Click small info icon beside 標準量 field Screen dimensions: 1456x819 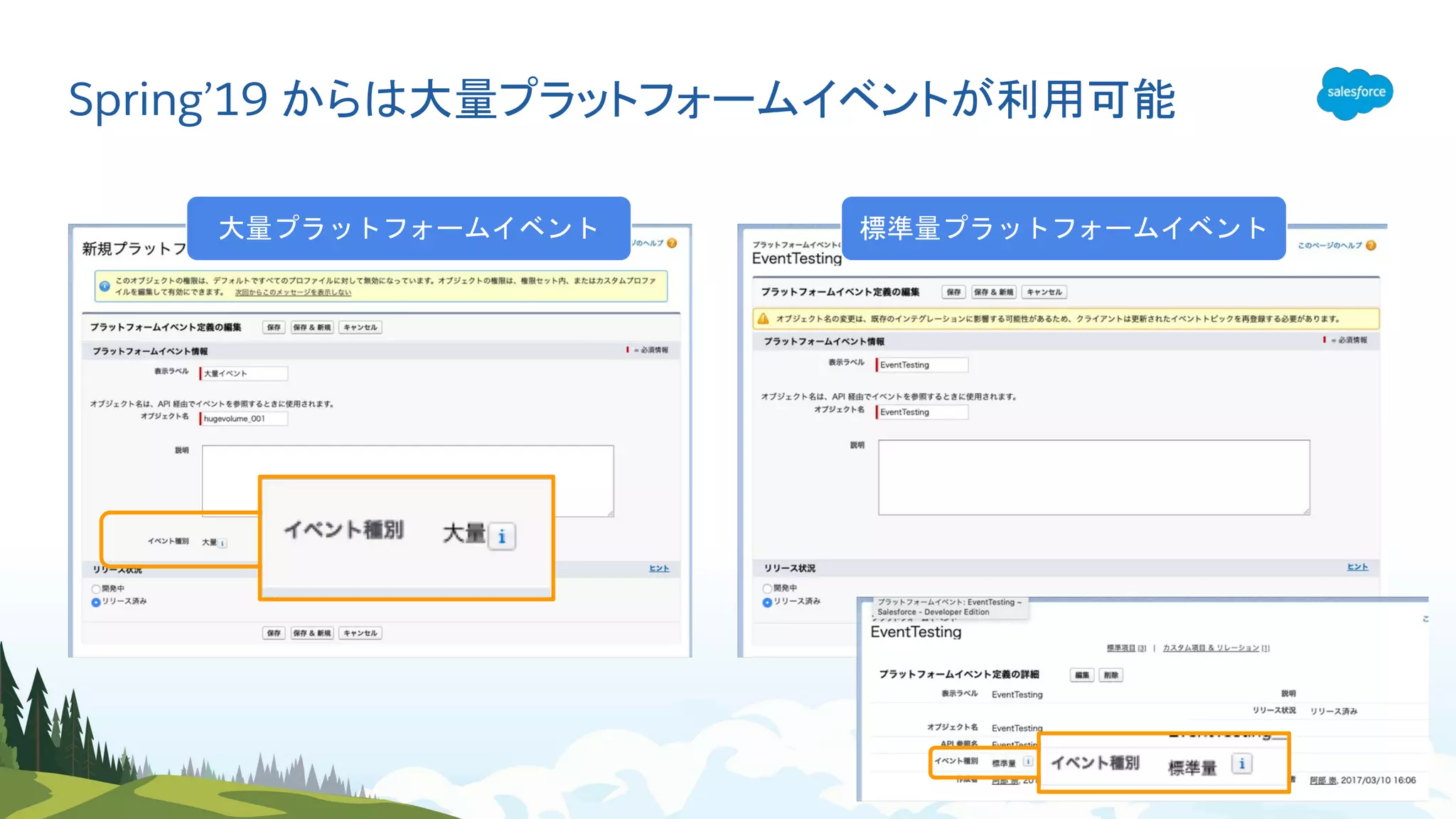click(1028, 761)
